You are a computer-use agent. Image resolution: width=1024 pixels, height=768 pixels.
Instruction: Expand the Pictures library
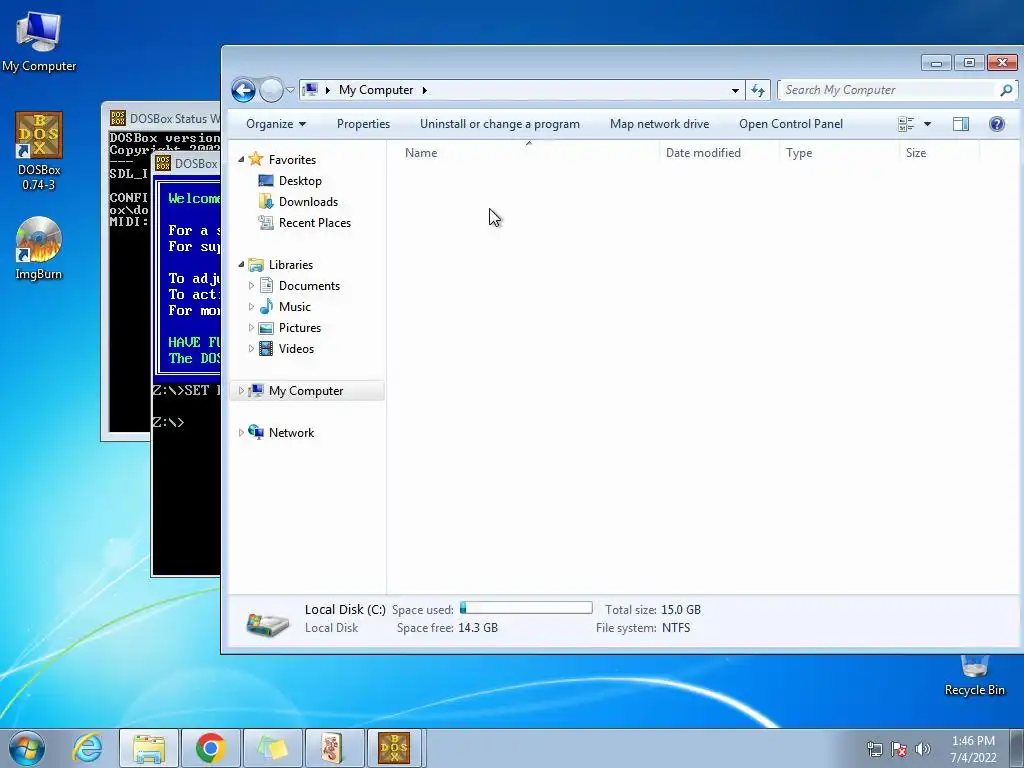tap(251, 328)
